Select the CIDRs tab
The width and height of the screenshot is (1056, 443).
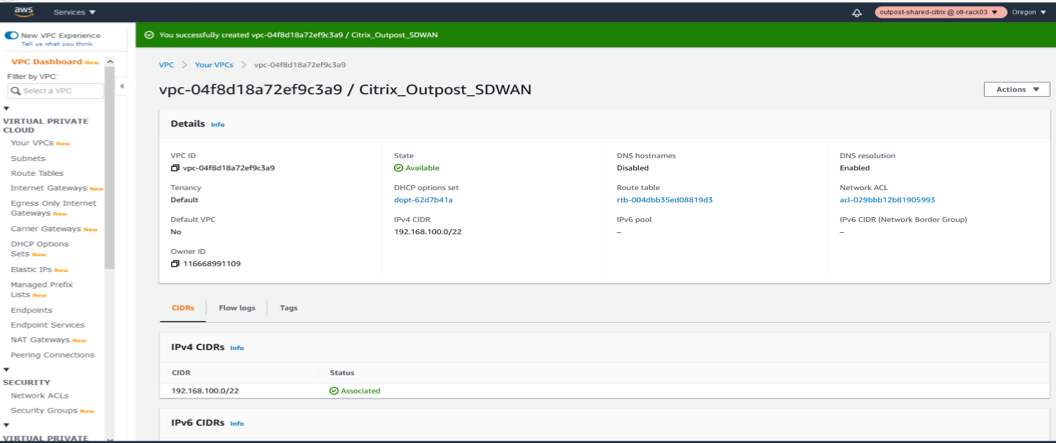(x=183, y=308)
